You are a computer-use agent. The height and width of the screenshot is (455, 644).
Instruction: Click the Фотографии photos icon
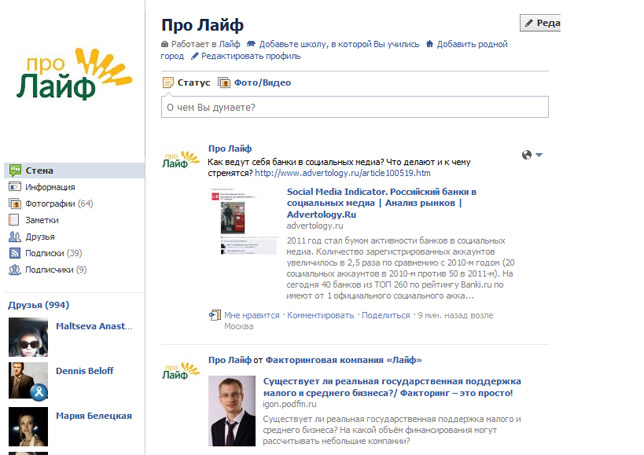tap(15, 204)
